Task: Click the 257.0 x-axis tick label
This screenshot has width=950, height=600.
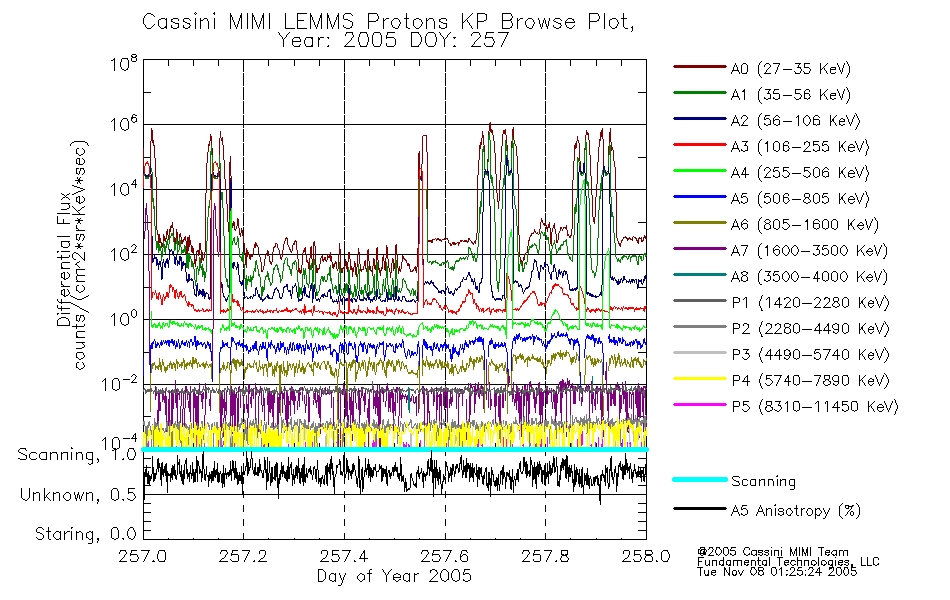Action: [142, 556]
